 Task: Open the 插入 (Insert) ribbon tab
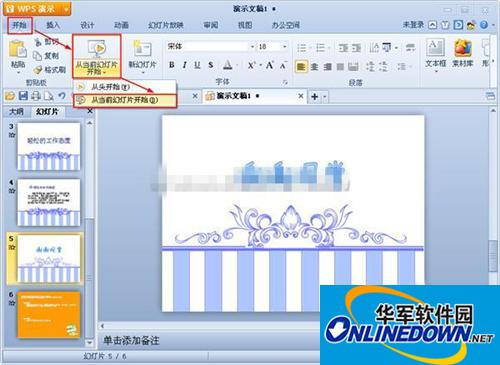(x=53, y=25)
